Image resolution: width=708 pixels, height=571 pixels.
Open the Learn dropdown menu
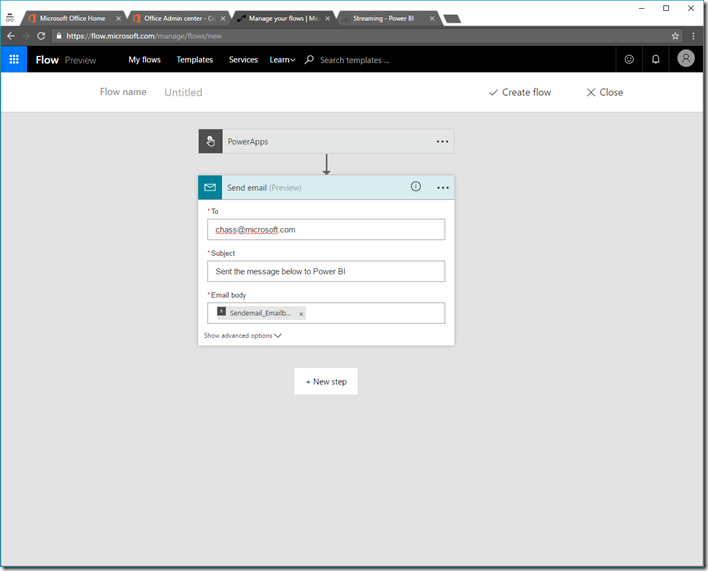tap(282, 60)
